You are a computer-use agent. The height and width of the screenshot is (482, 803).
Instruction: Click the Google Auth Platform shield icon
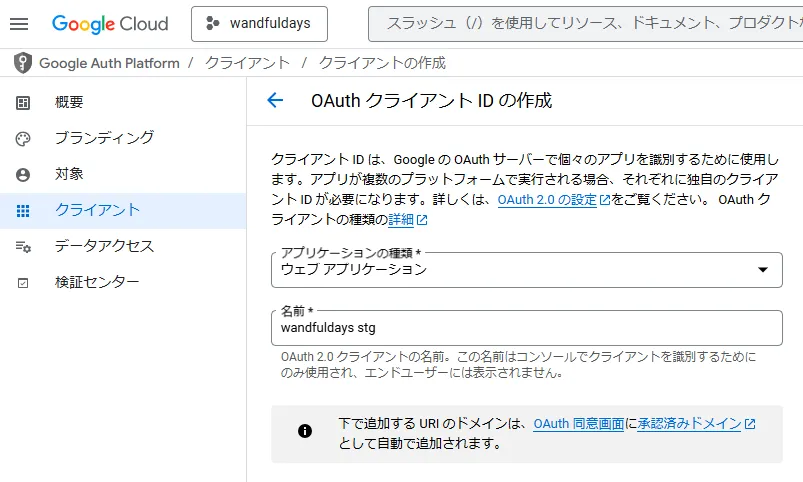coord(23,63)
